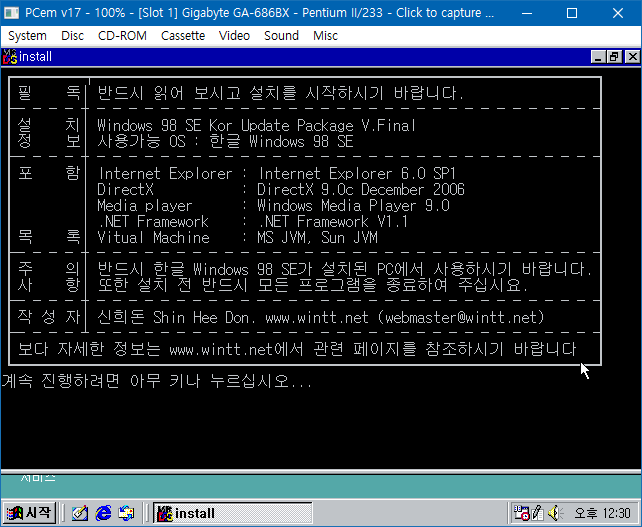Open the CD-ROM menu
Viewport: 642px width, 527px height.
pos(122,36)
